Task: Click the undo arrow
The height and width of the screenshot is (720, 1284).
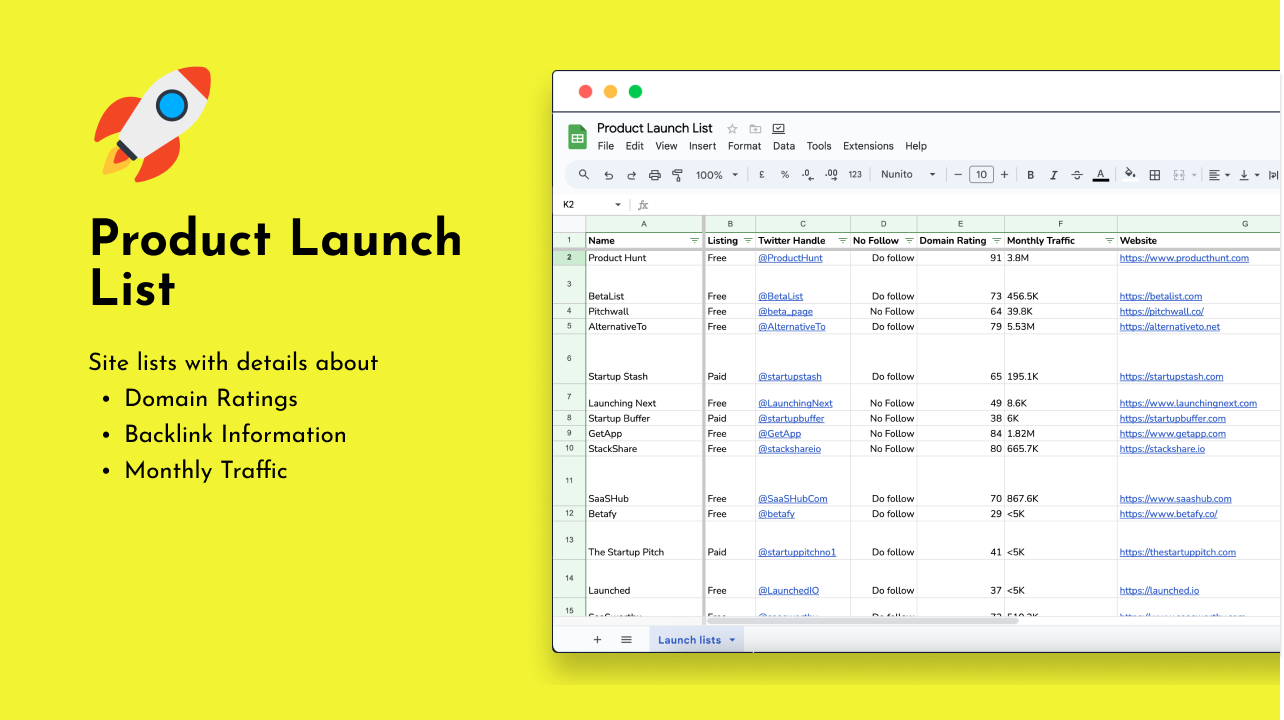Action: tap(608, 175)
